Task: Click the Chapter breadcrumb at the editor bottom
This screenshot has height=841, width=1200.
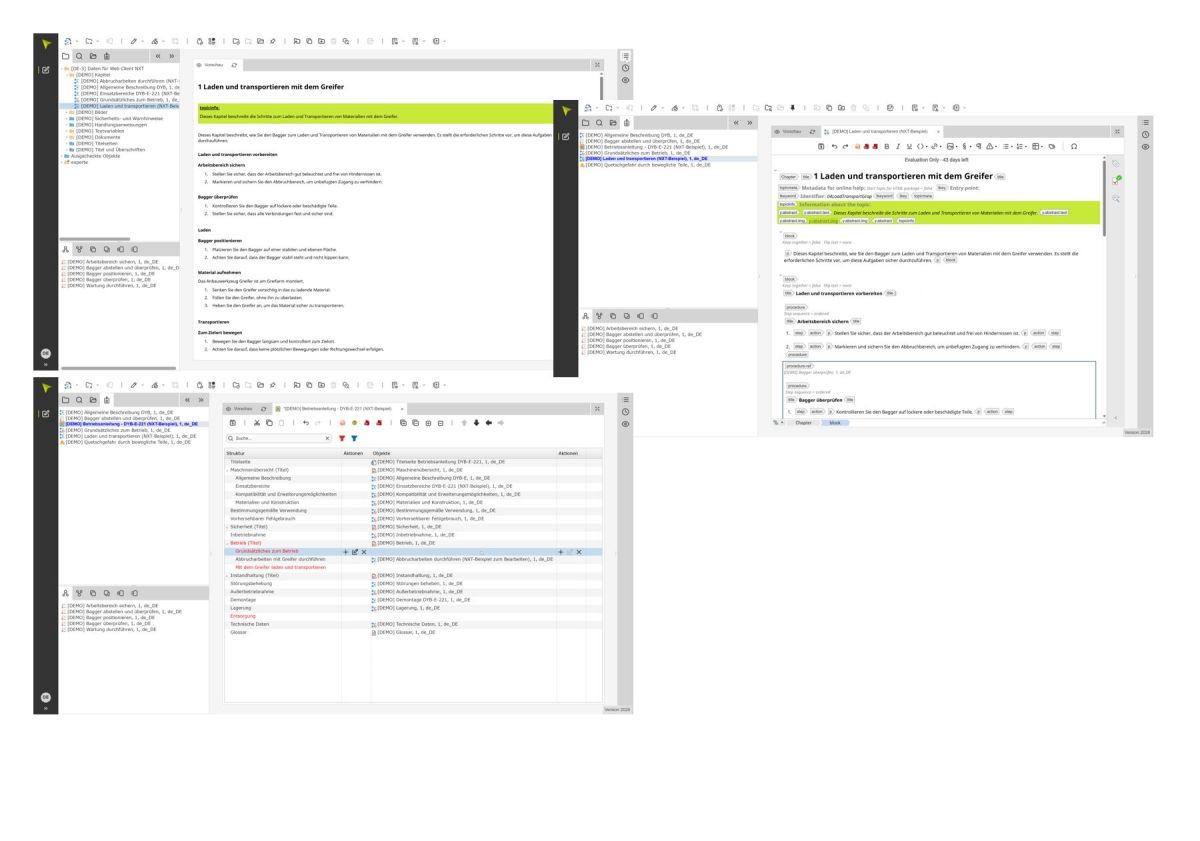Action: click(802, 423)
